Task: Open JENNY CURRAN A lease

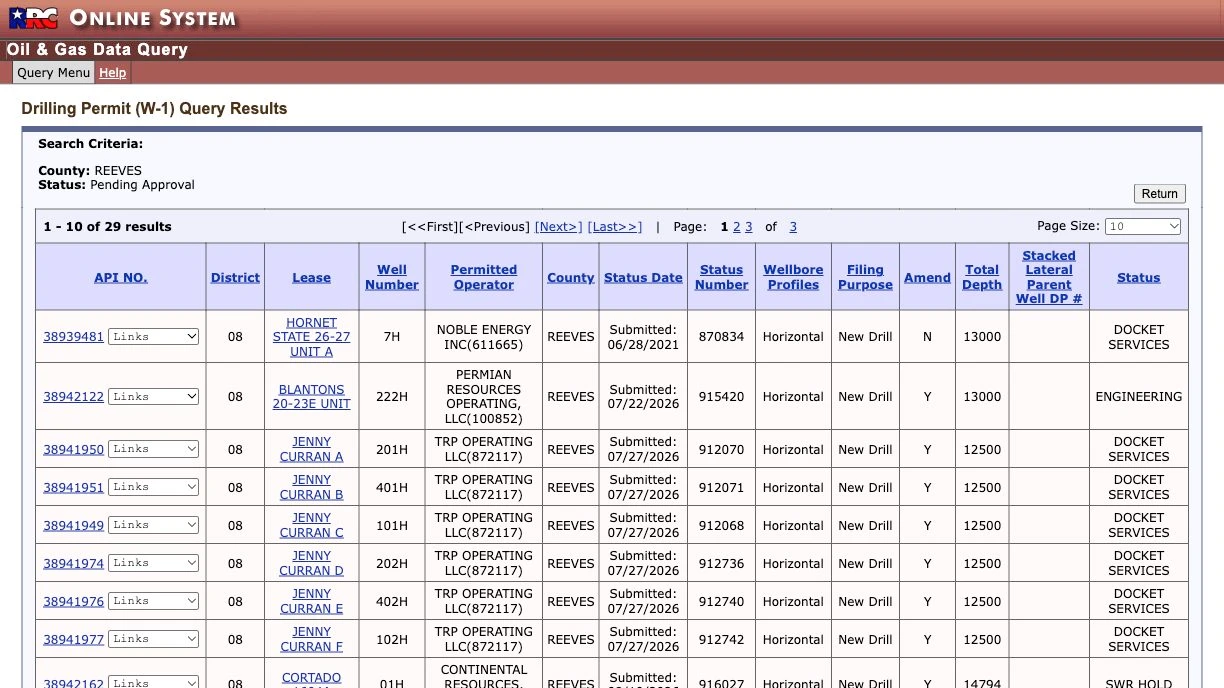Action: (311, 449)
